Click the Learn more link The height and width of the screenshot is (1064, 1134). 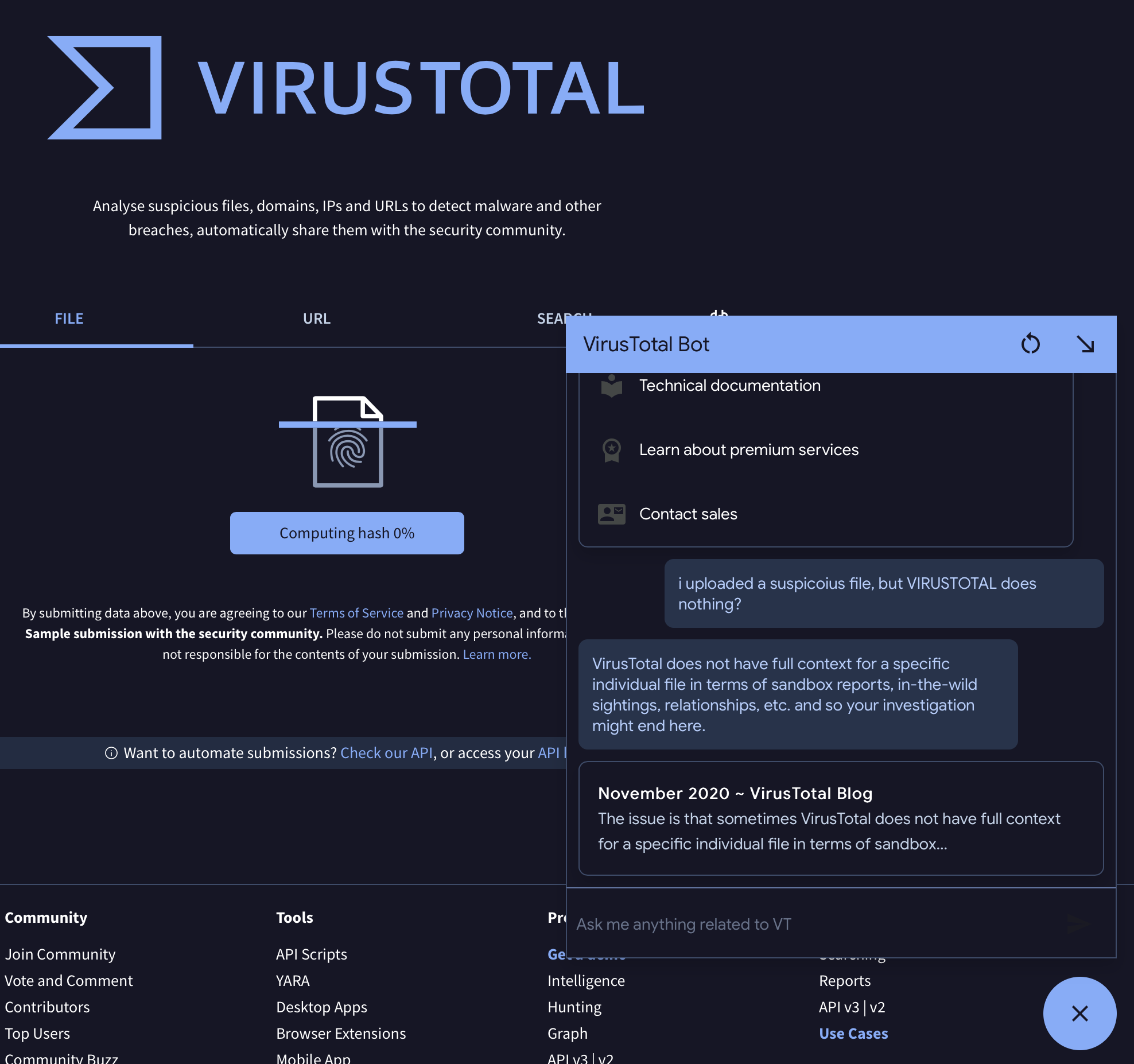click(x=497, y=654)
